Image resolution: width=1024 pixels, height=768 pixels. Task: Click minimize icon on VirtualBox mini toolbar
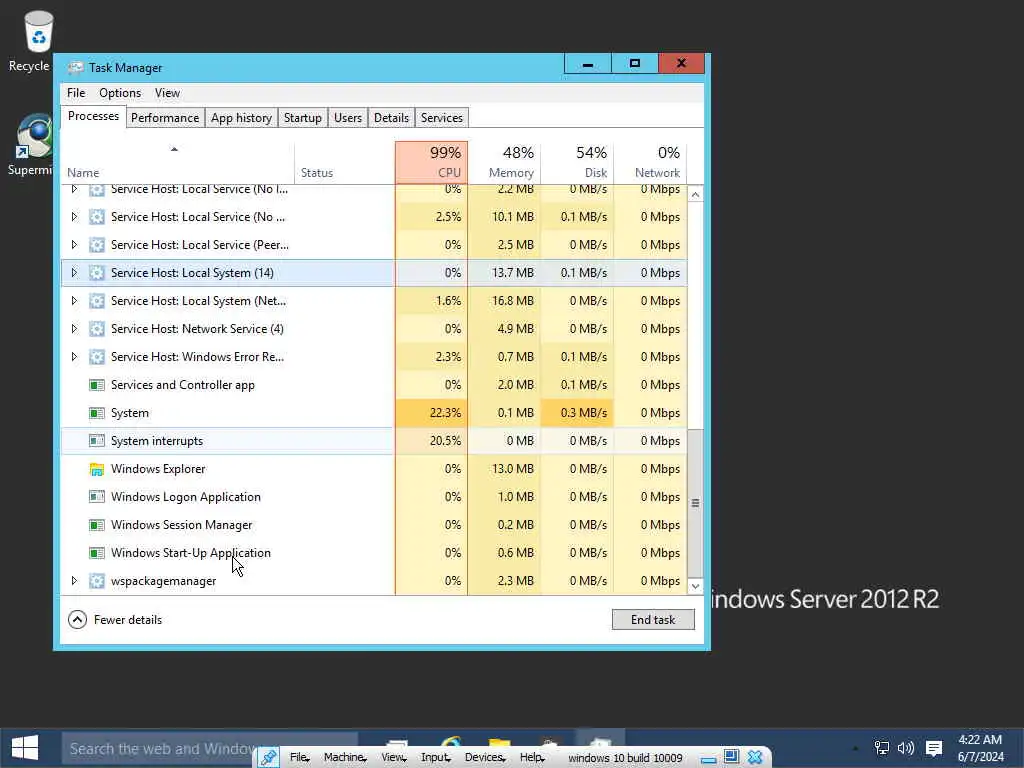[x=707, y=758]
